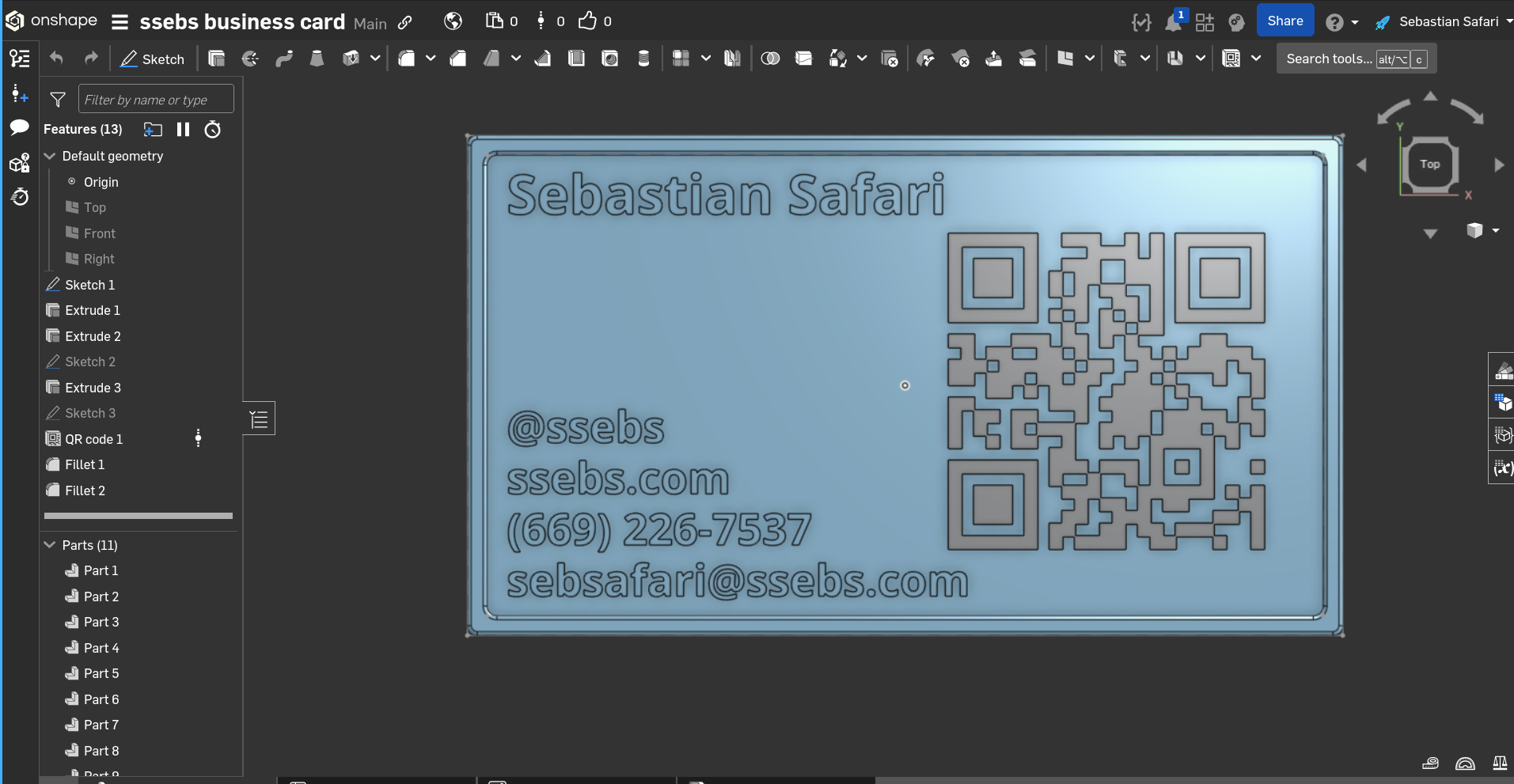The width and height of the screenshot is (1514, 784).
Task: Open the Fillet tool dropdown arrow
Action: point(431,59)
